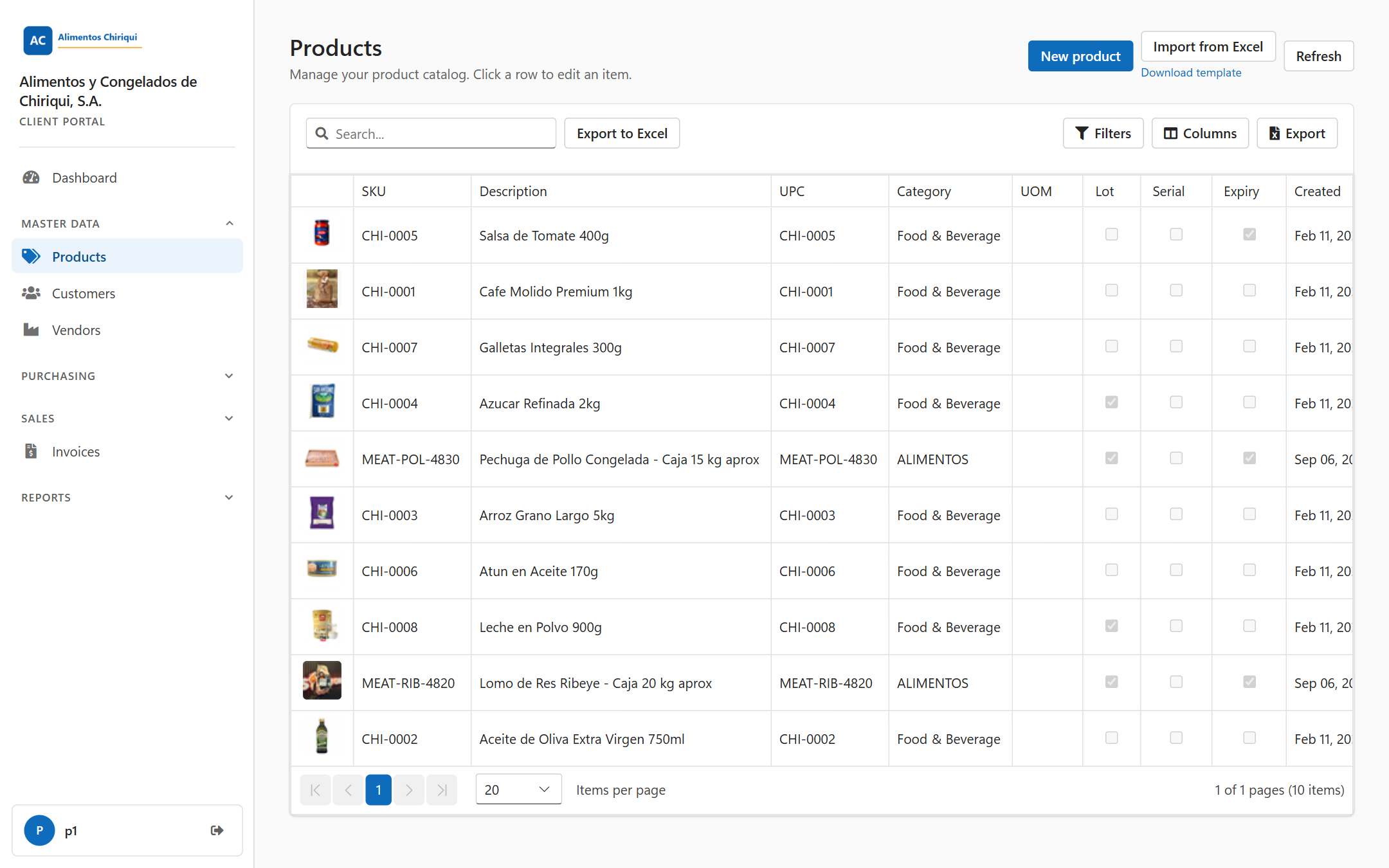Click the Alimentos Chiriqui AC logo
1389x868 pixels.
[x=82, y=40]
